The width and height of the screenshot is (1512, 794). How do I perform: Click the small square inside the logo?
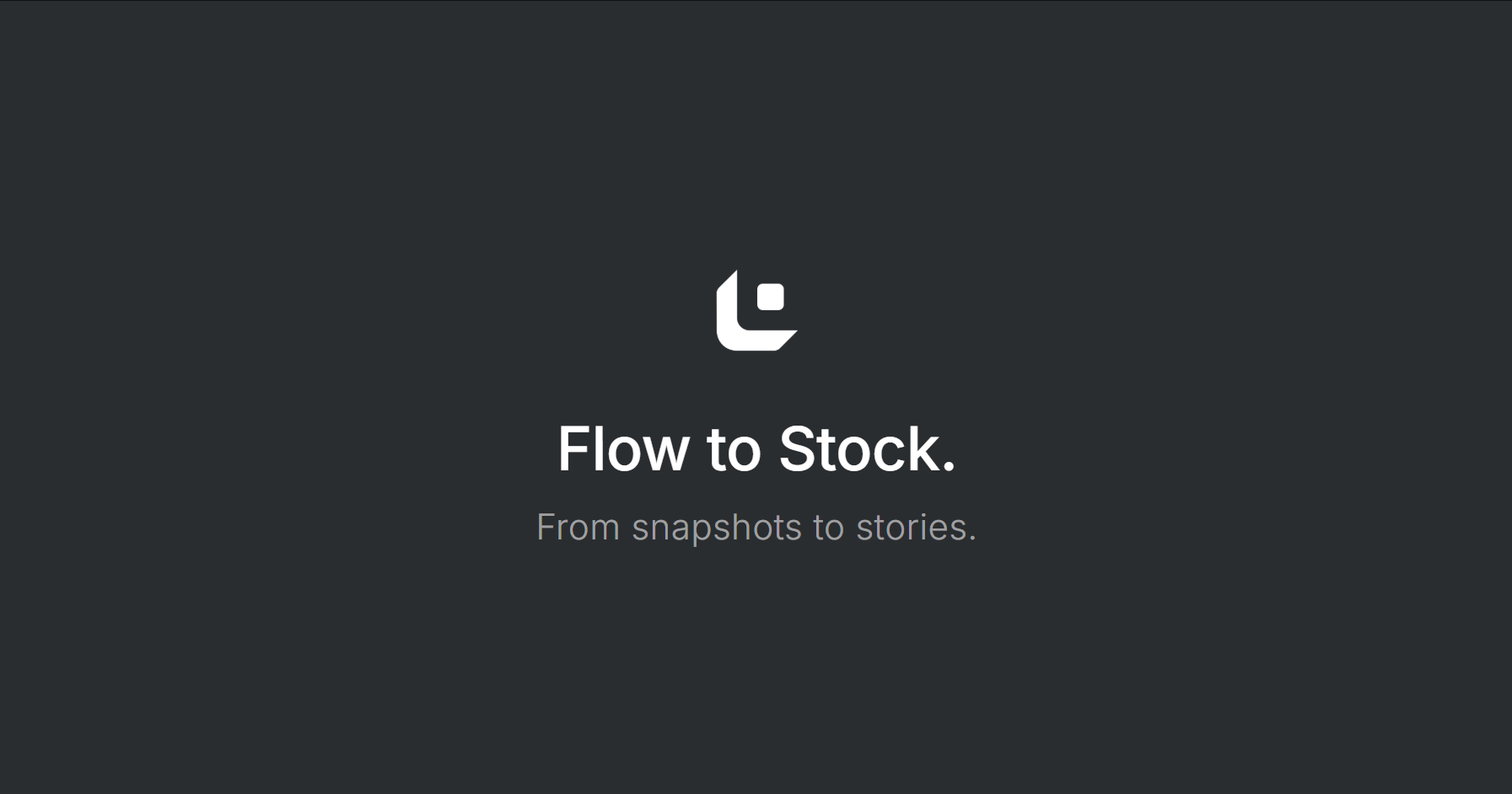771,297
